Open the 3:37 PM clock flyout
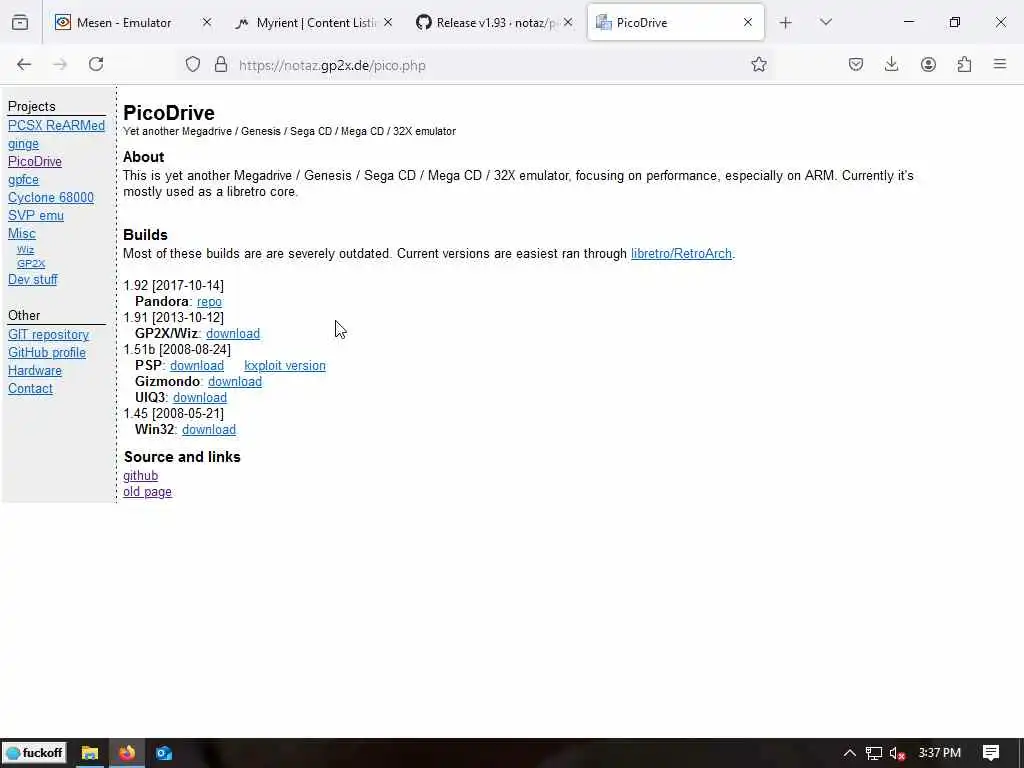 pyautogui.click(x=940, y=753)
